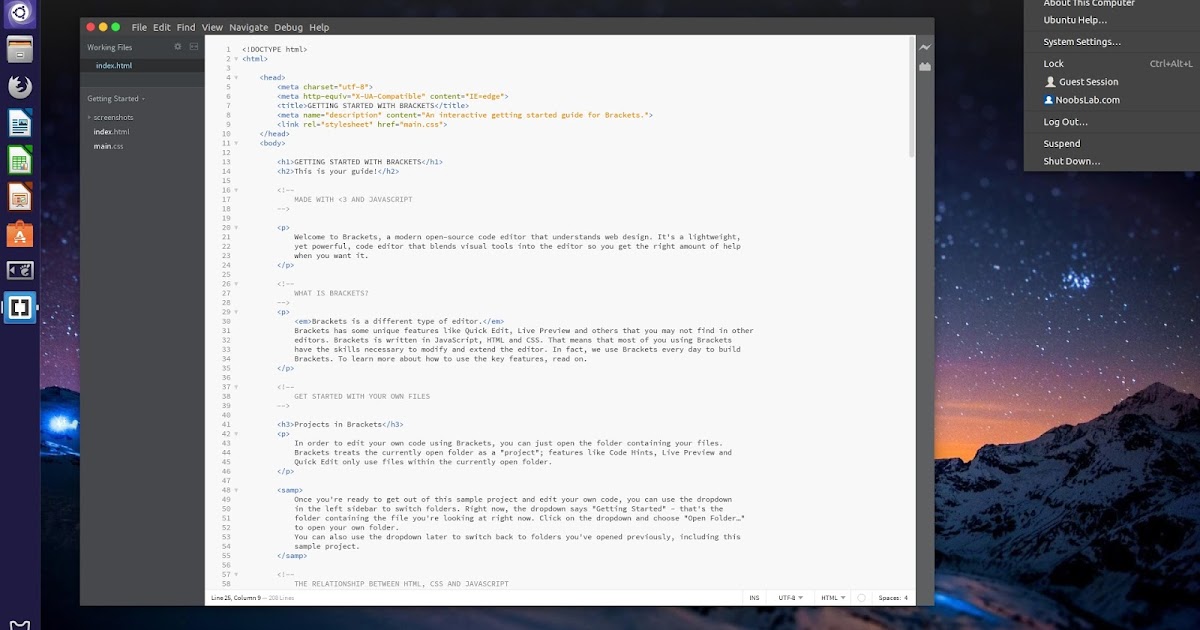Open the View menu
This screenshot has width=1200, height=630.
[x=212, y=27]
